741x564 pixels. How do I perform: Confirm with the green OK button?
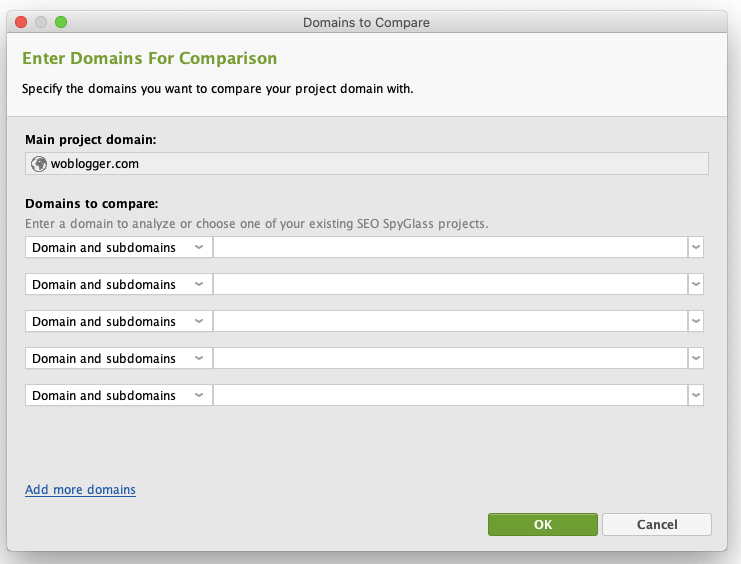(542, 524)
